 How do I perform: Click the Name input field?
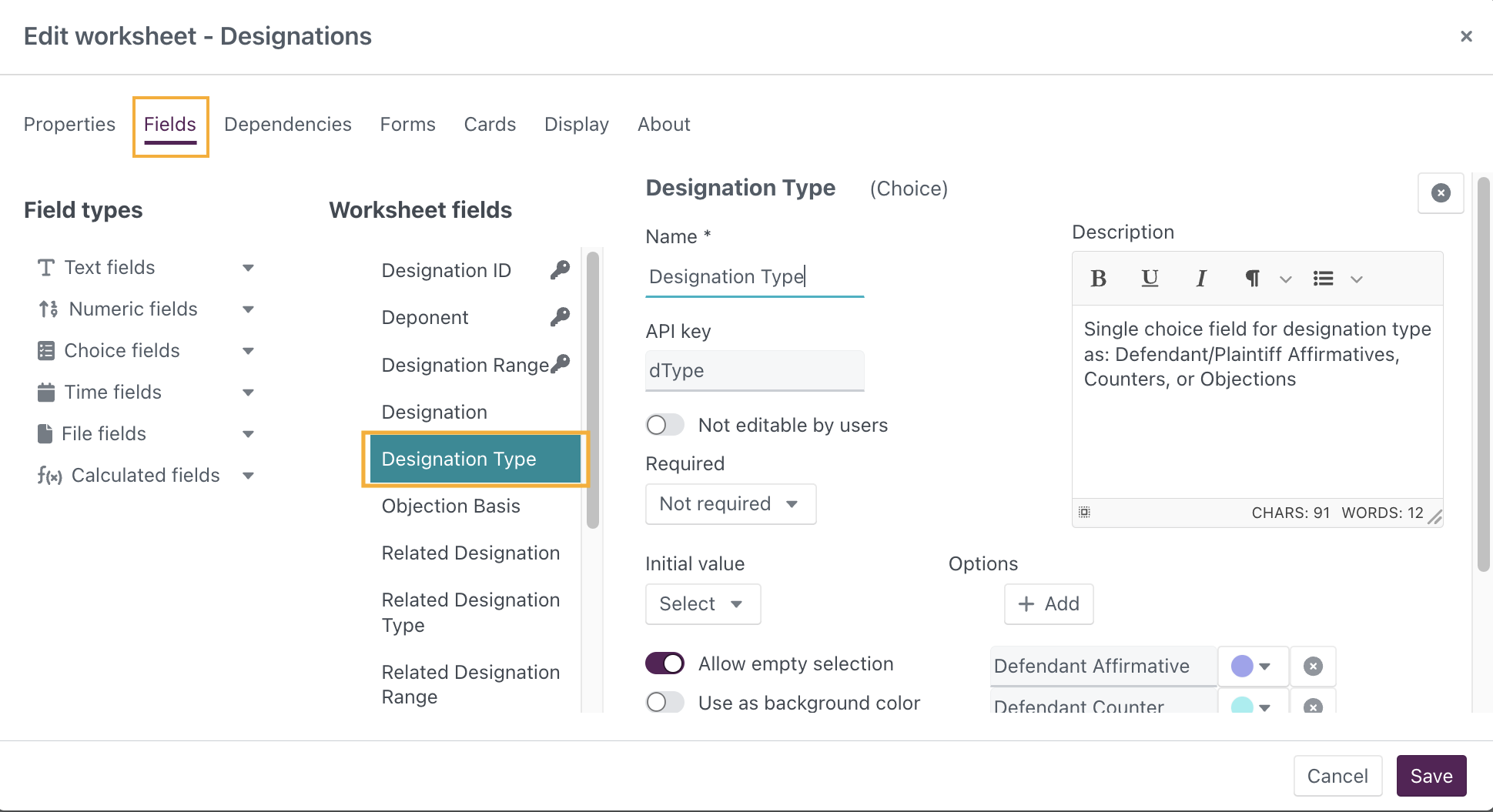pos(754,277)
